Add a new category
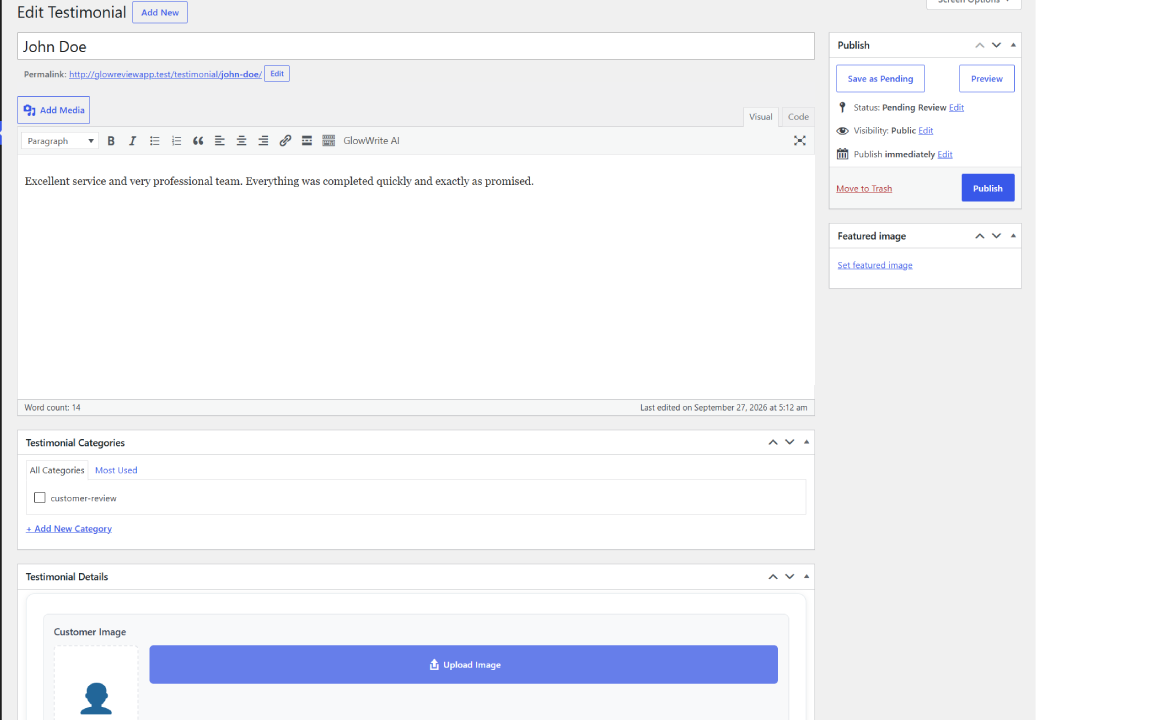Viewport: 1152px width, 720px height. 69,529
